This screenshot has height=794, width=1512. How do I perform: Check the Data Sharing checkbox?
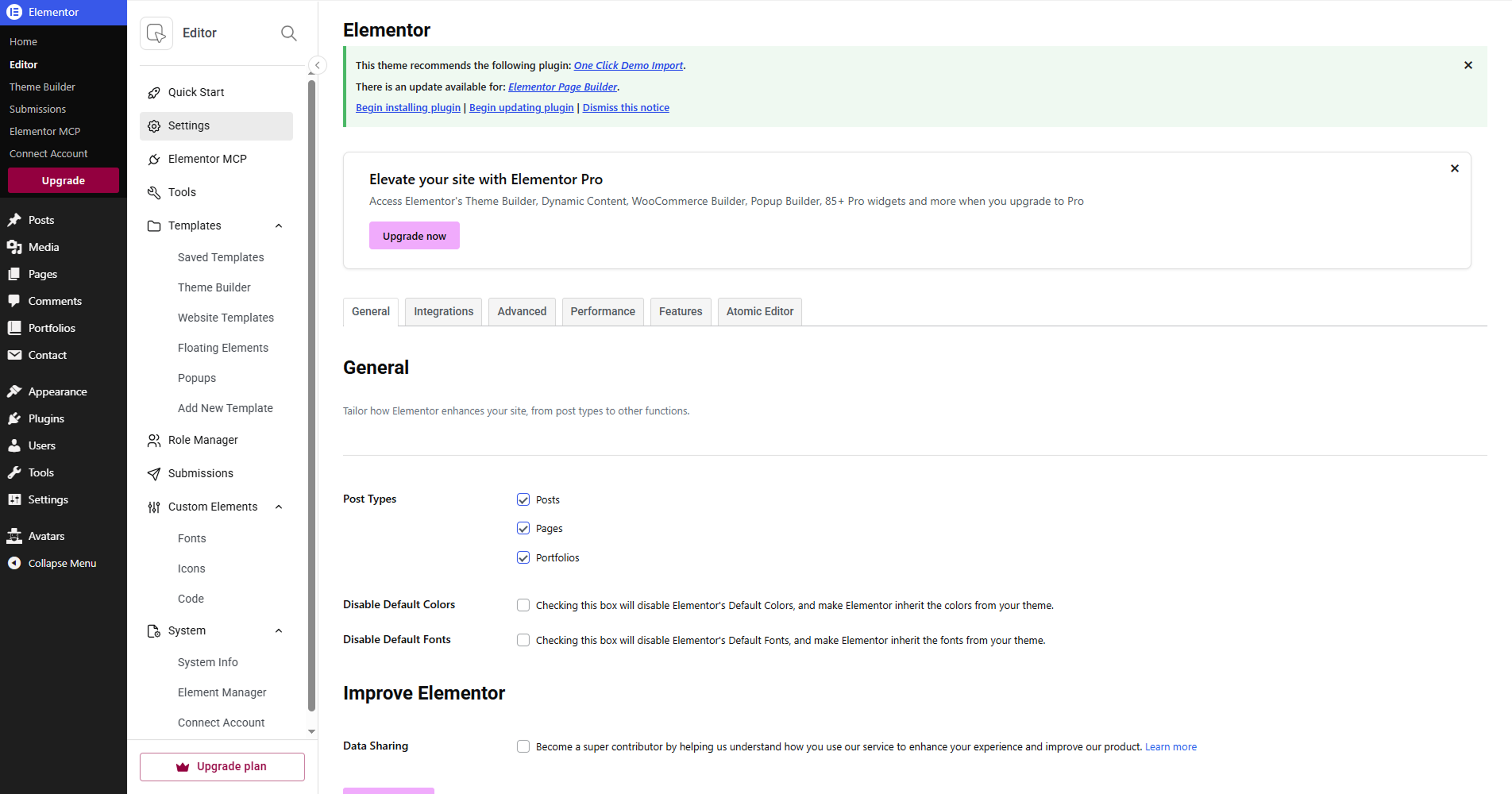(x=523, y=746)
